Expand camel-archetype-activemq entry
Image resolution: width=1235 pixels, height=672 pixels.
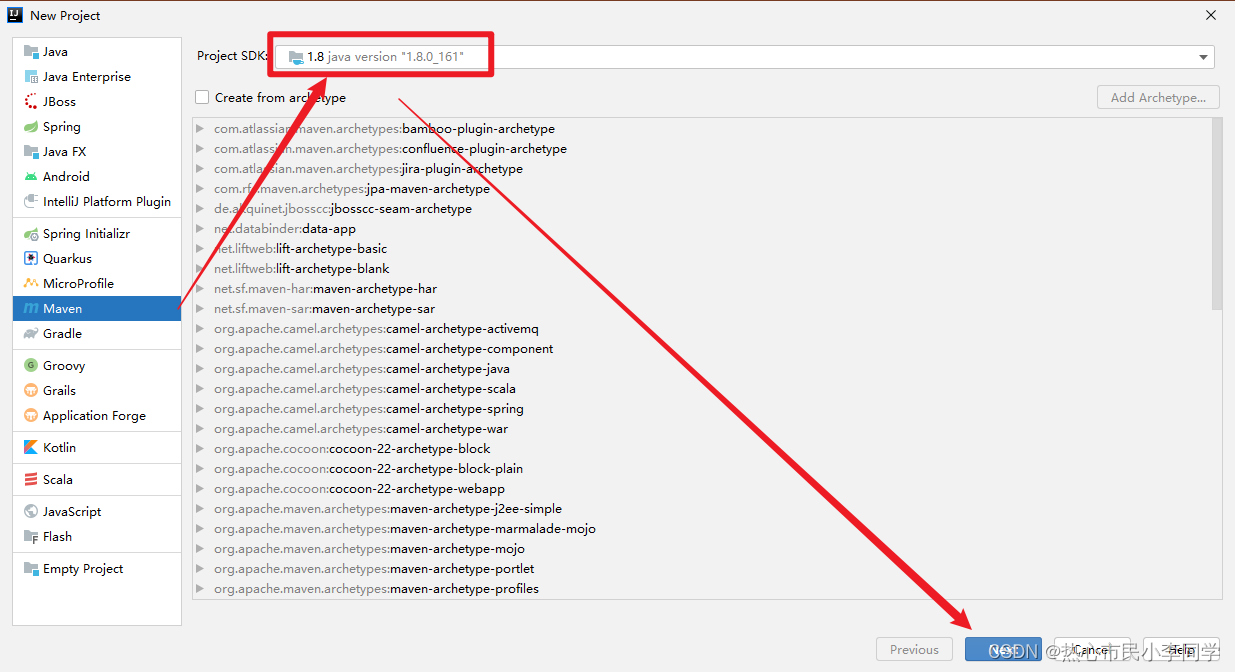click(201, 329)
